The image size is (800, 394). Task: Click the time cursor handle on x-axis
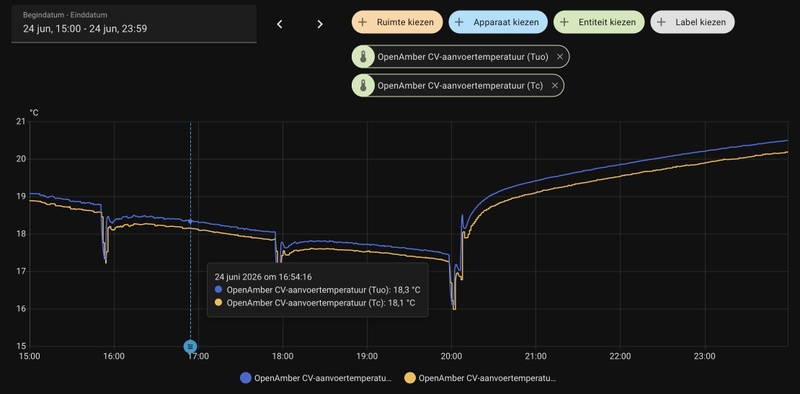click(x=190, y=347)
